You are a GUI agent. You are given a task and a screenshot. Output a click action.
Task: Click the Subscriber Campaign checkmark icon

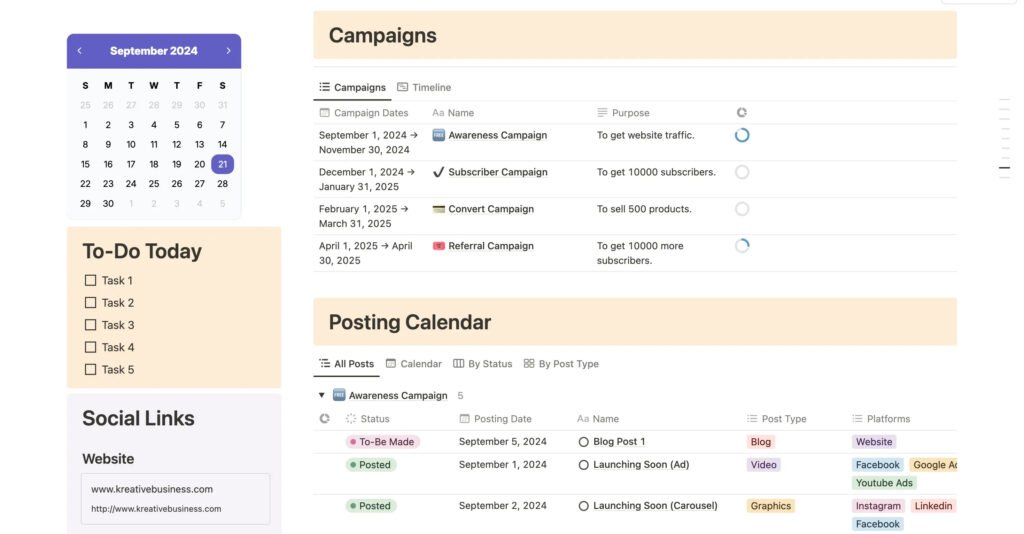[438, 172]
